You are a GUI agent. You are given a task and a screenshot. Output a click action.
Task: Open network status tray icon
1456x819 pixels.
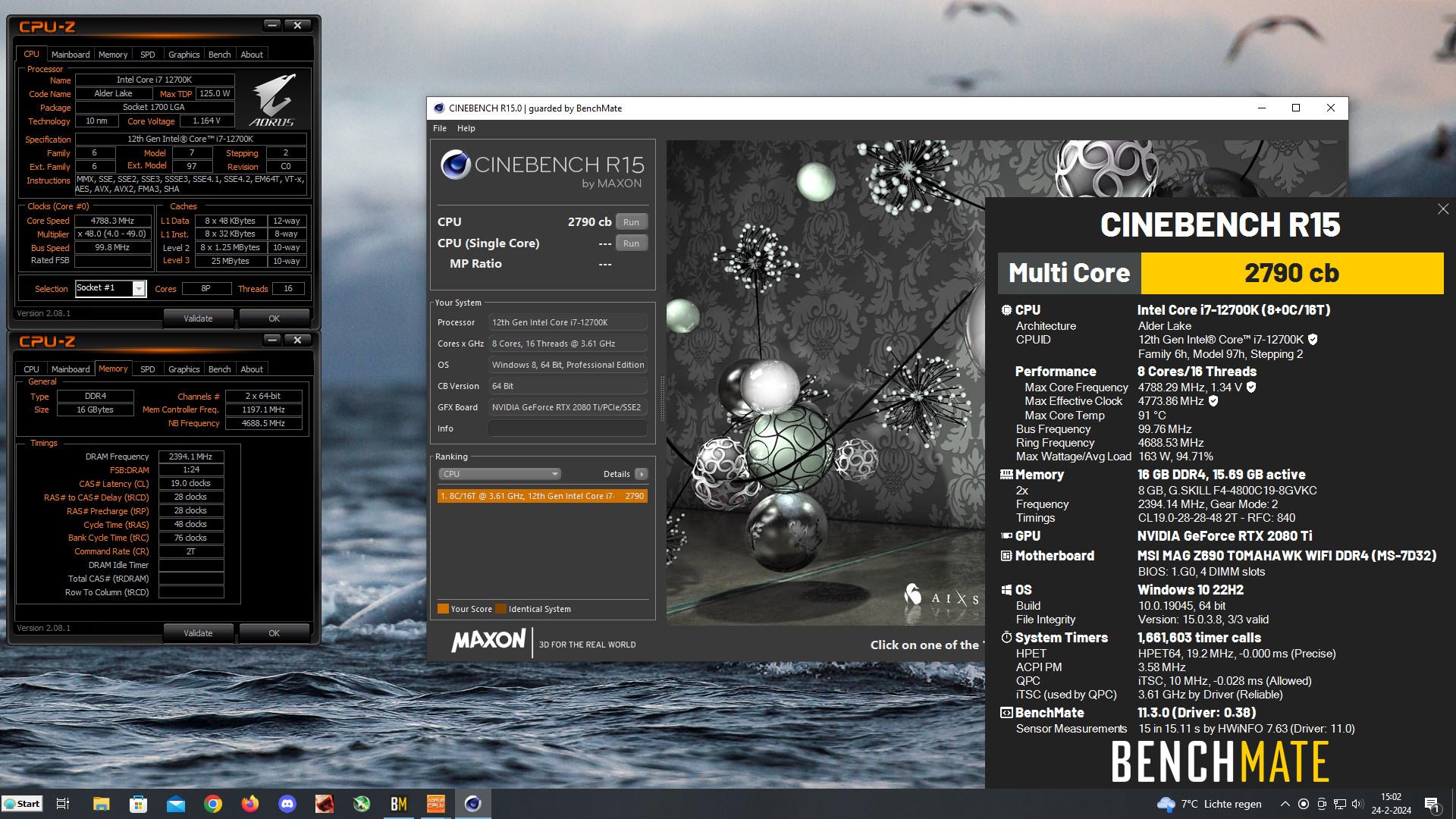pyautogui.click(x=1340, y=804)
